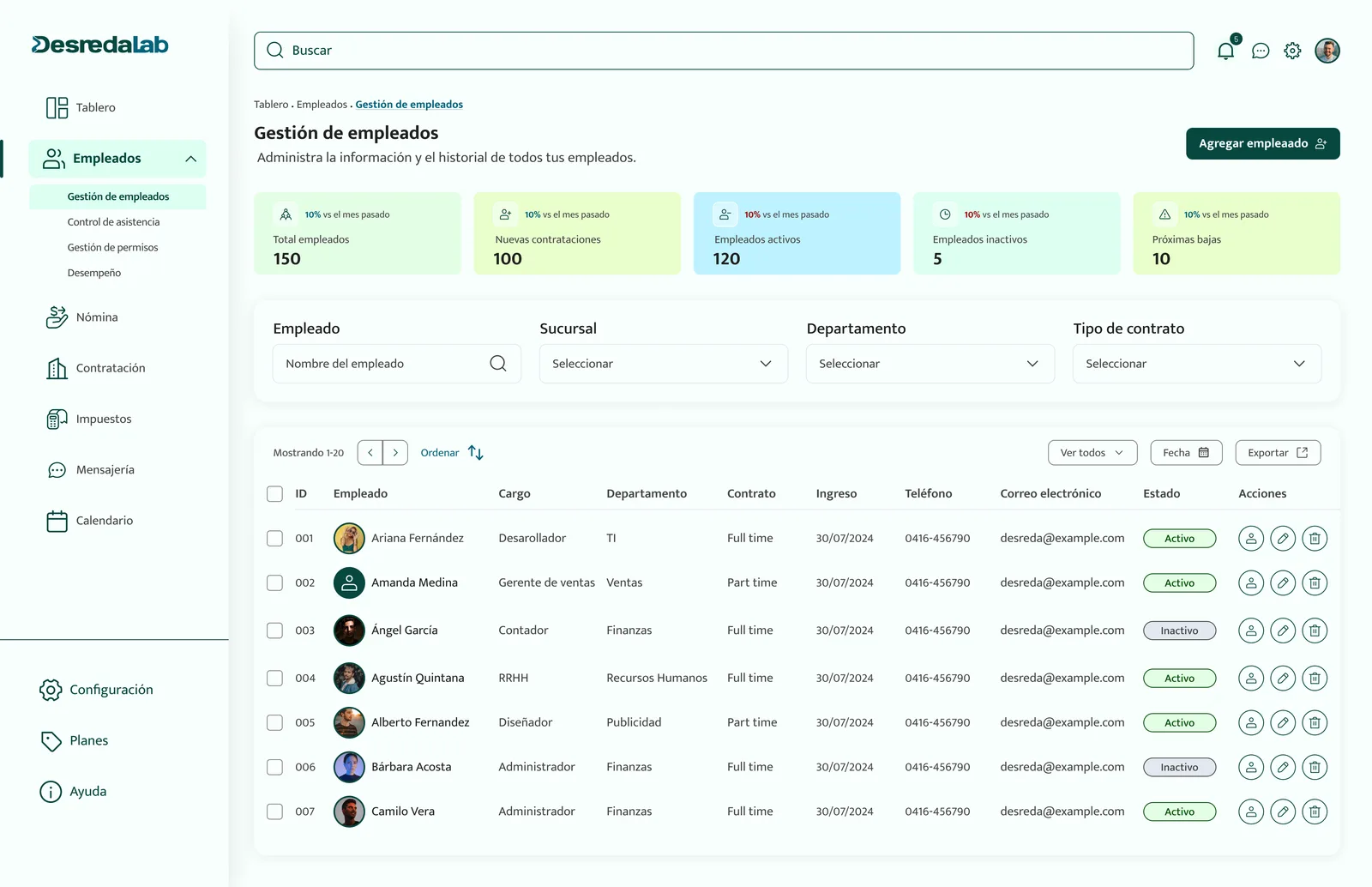View profile of Bárbara Acosta
Image resolution: width=1372 pixels, height=887 pixels.
(x=1251, y=767)
